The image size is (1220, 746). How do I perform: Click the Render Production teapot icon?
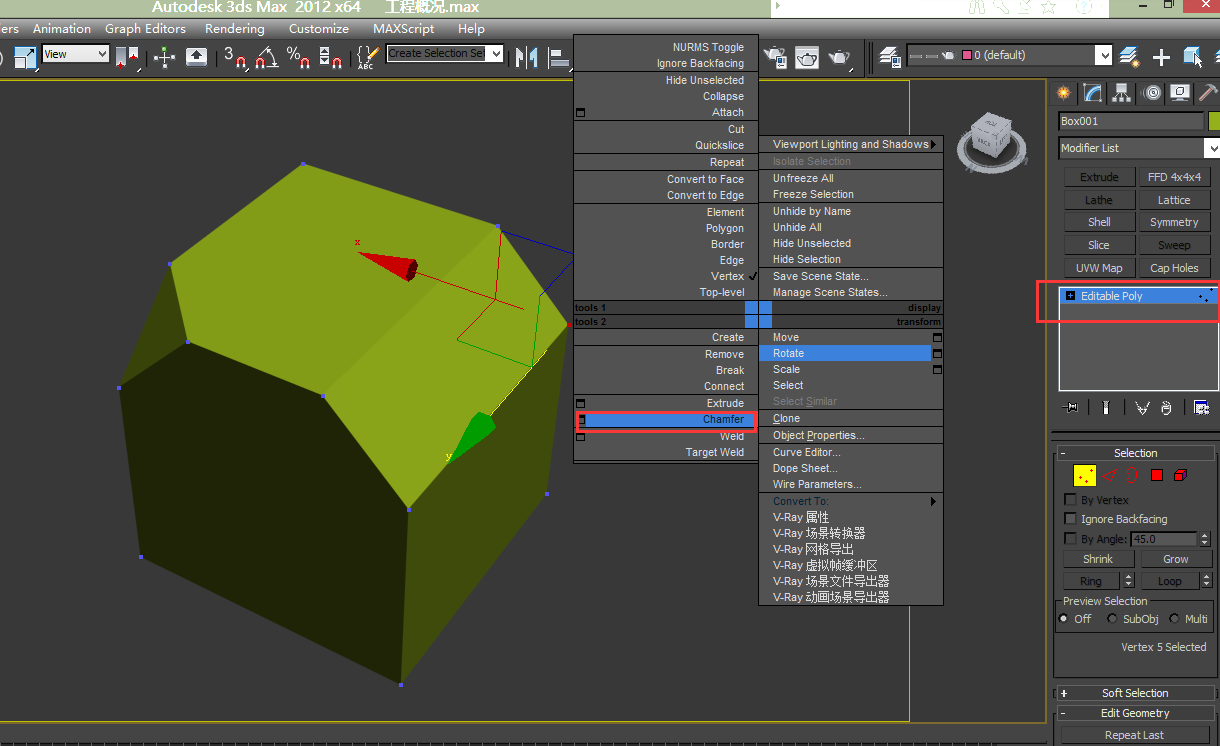(x=839, y=57)
